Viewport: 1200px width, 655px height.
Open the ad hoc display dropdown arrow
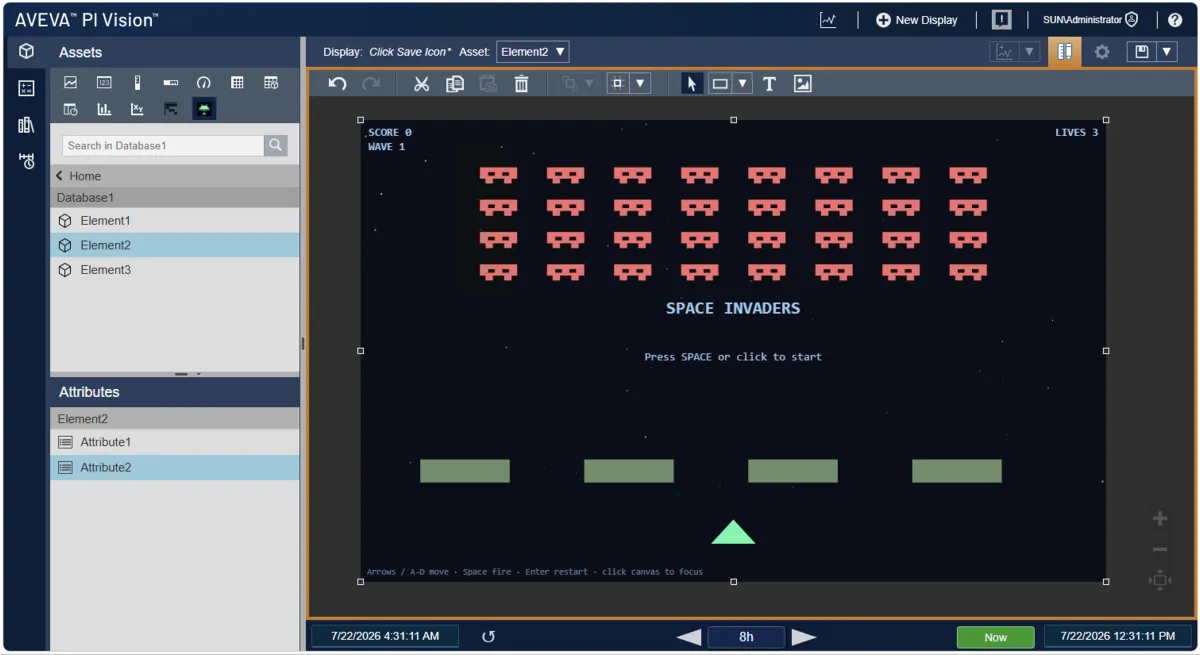click(x=1028, y=52)
